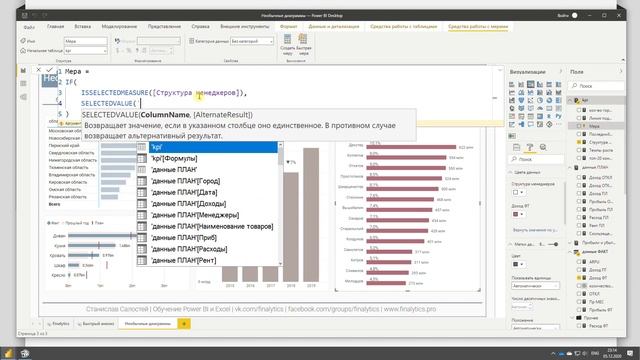Image resolution: width=640 pixels, height=360 pixels.
Task: Open the Format paint-roller tab
Action: pos(530,147)
